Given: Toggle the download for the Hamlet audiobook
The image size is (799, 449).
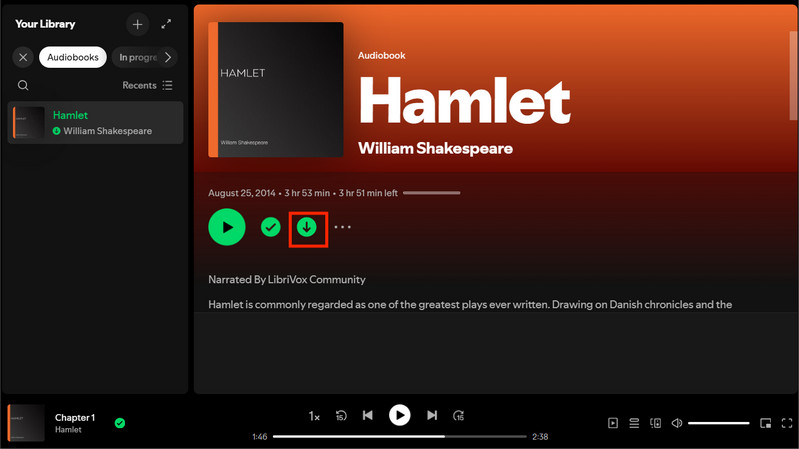Looking at the screenshot, I should 307,227.
